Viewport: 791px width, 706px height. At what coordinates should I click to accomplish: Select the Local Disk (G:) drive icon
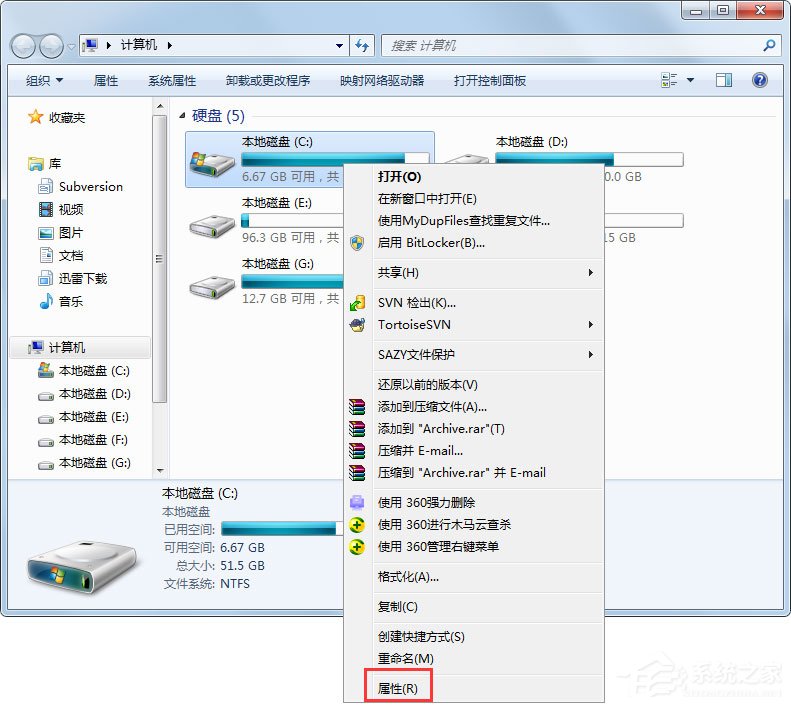[x=211, y=285]
